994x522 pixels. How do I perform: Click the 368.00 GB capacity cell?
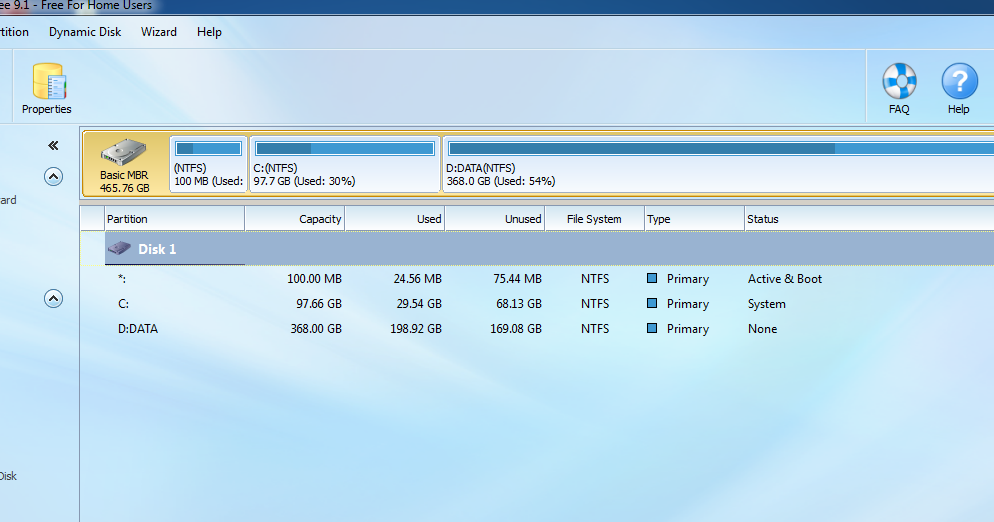[x=316, y=329]
